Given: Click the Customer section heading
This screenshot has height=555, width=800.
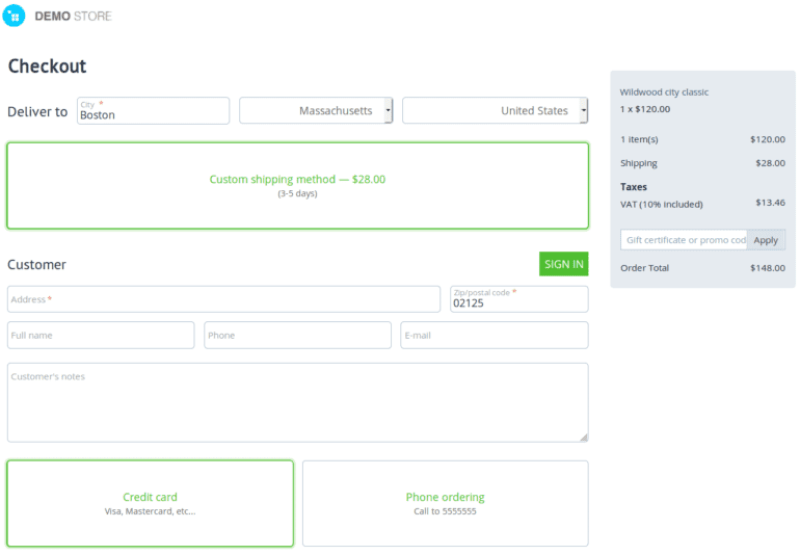Looking at the screenshot, I should coord(37,265).
